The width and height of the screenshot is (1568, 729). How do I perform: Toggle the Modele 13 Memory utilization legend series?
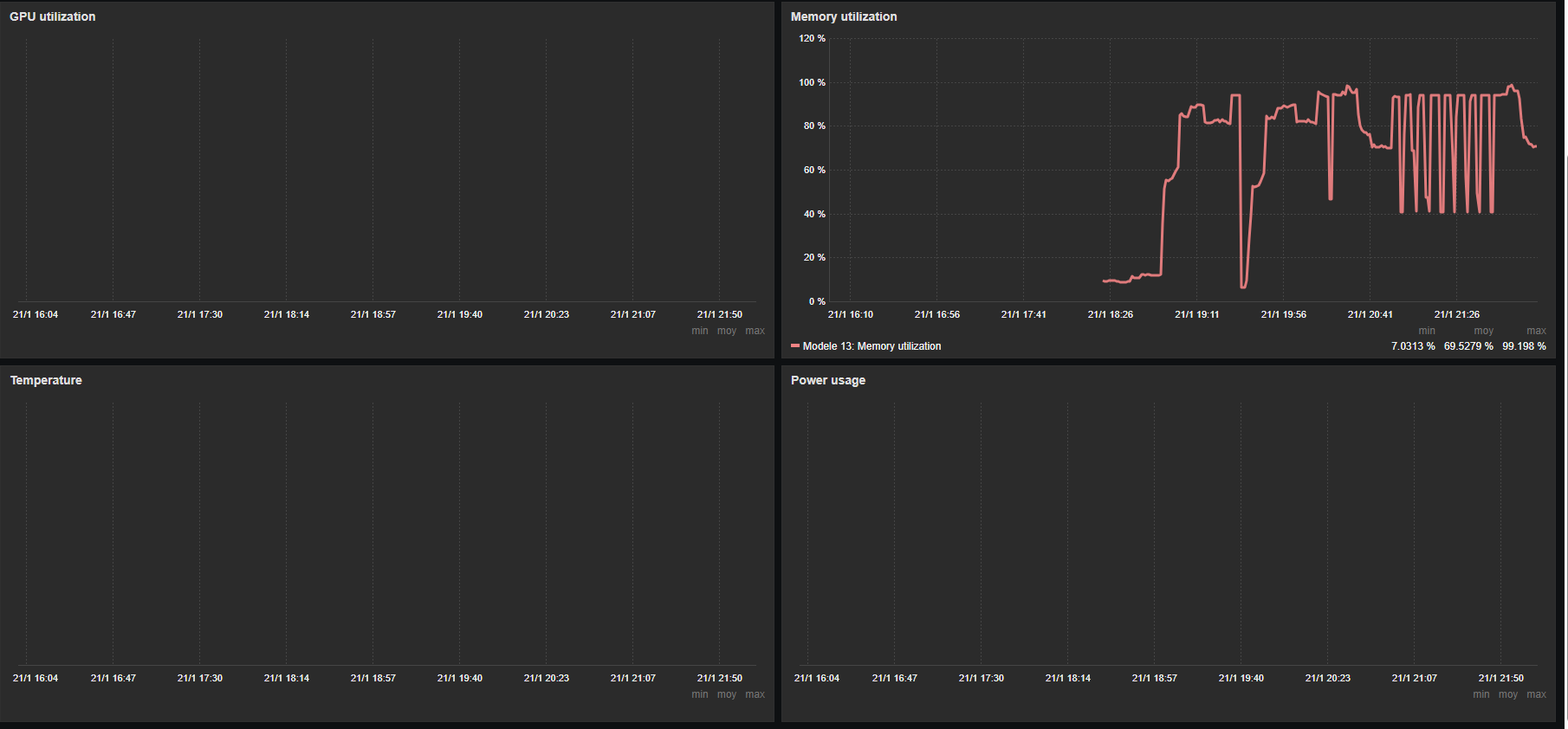(871, 346)
